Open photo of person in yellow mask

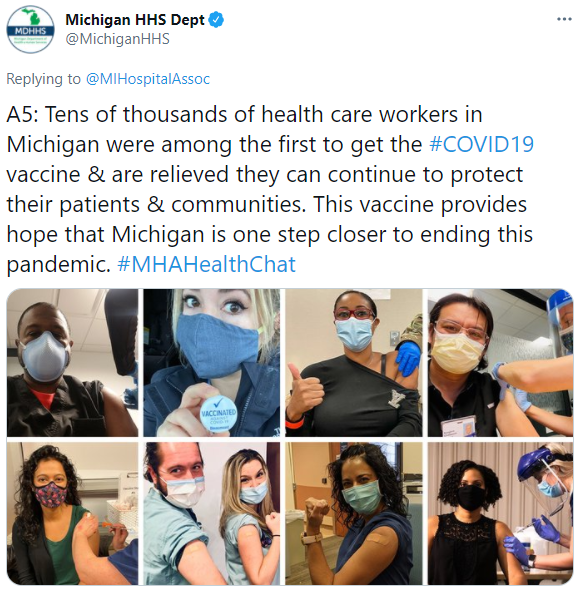pos(500,363)
